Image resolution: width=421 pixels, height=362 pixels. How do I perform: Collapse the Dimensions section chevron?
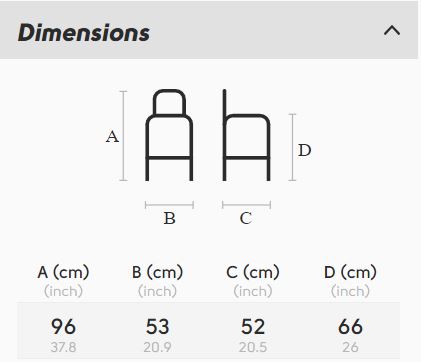click(x=392, y=31)
